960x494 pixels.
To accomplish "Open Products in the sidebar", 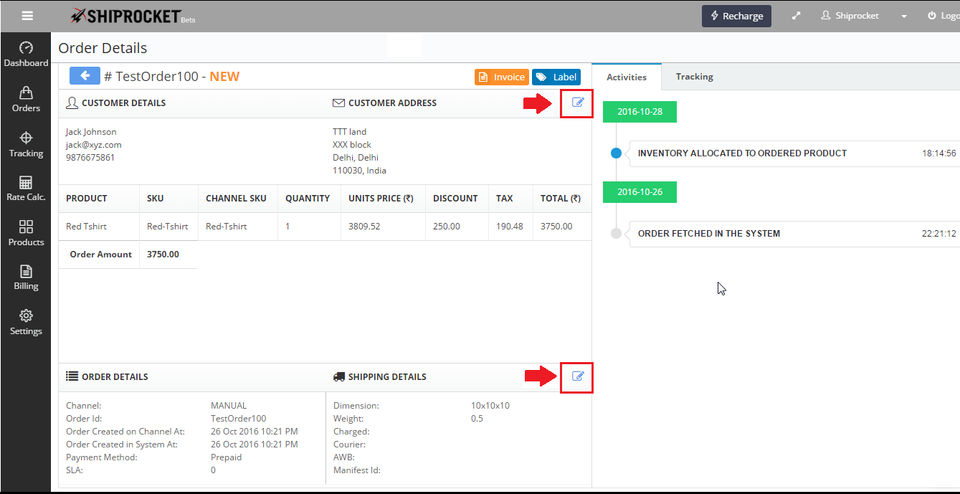I will (26, 233).
